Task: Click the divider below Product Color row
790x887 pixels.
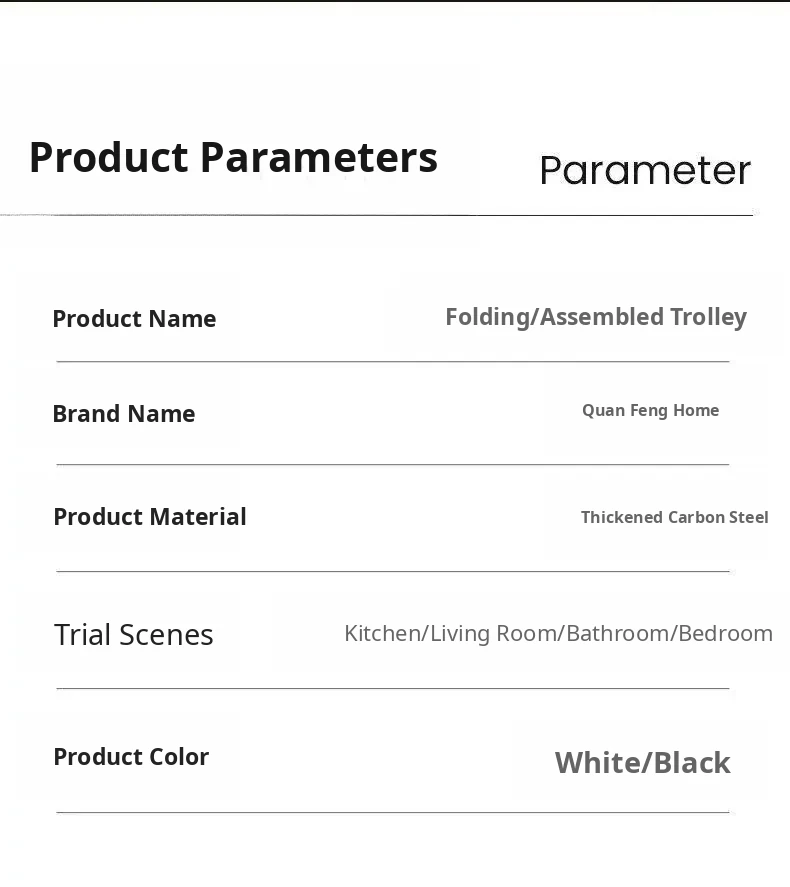Action: tap(392, 812)
